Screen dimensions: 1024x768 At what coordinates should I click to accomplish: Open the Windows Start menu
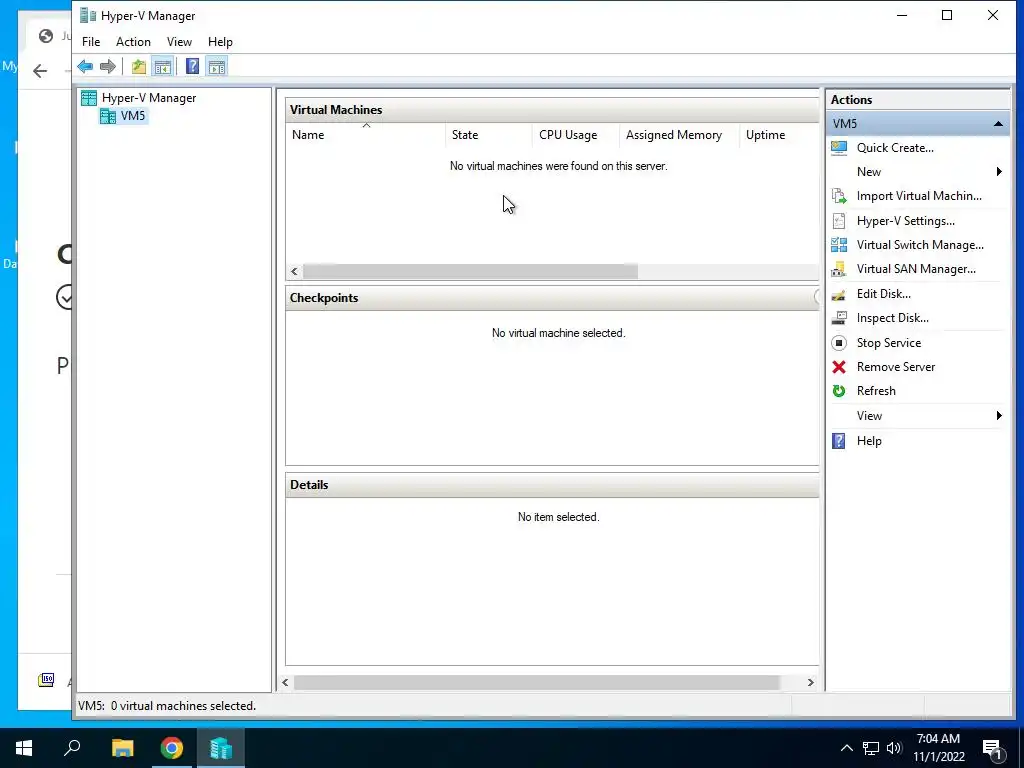tap(24, 748)
